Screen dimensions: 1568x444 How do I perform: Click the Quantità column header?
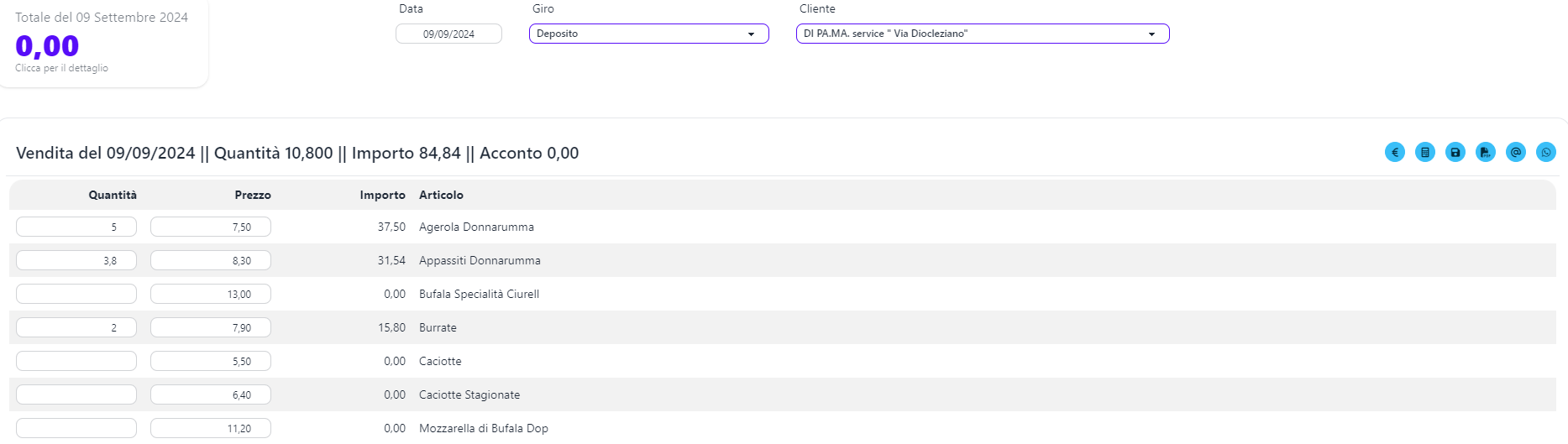point(113,195)
